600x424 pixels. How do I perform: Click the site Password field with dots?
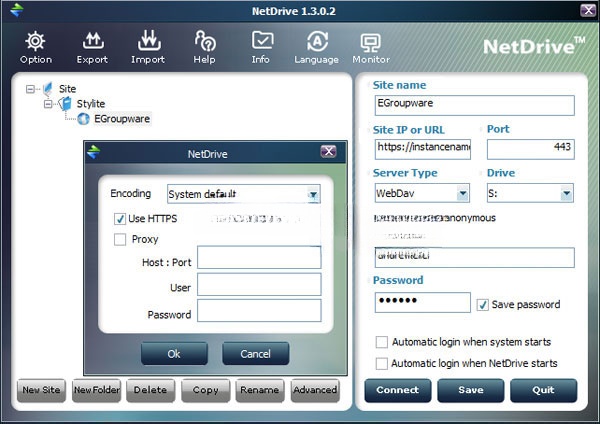tap(423, 302)
